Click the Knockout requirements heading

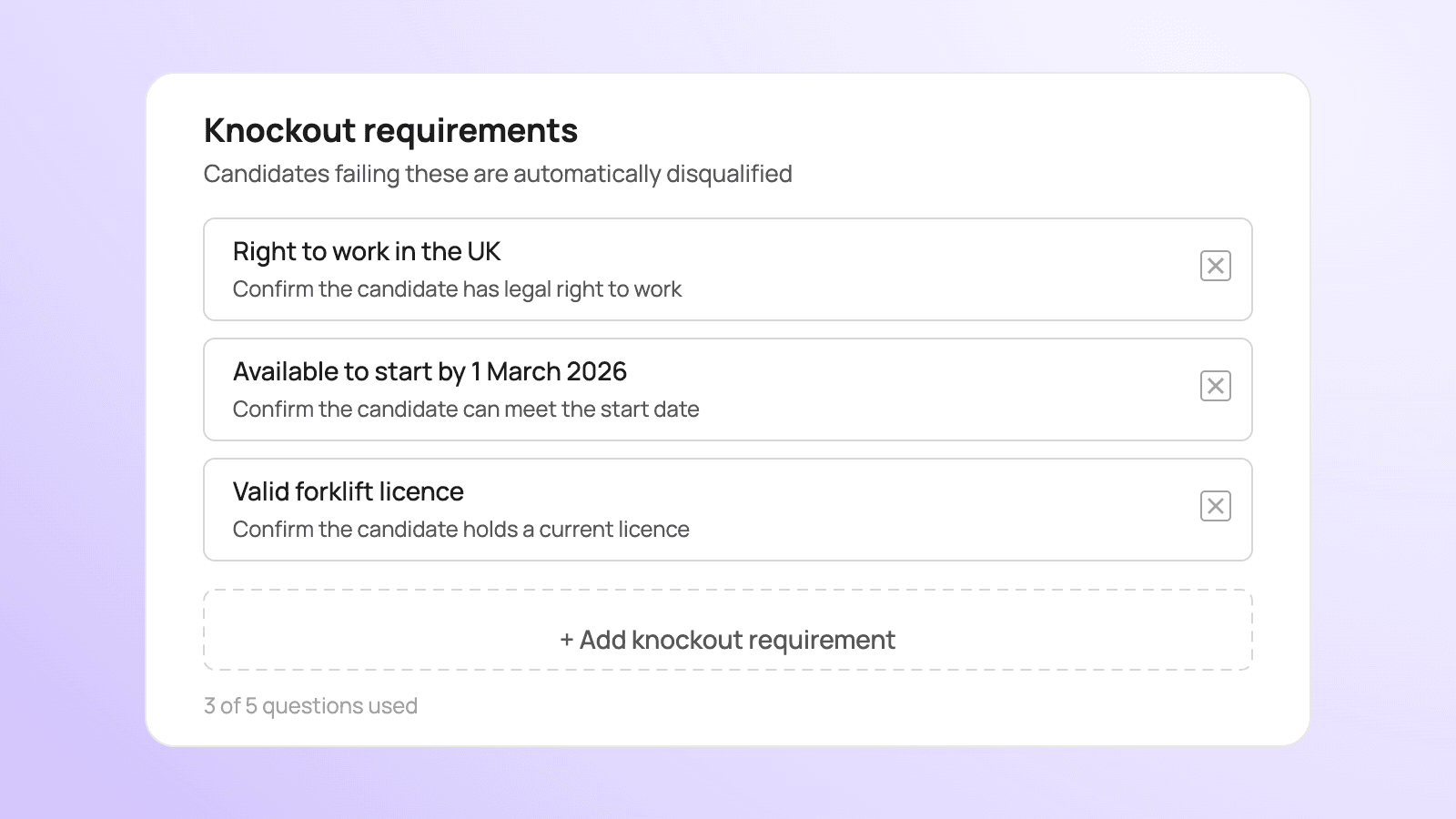(390, 130)
